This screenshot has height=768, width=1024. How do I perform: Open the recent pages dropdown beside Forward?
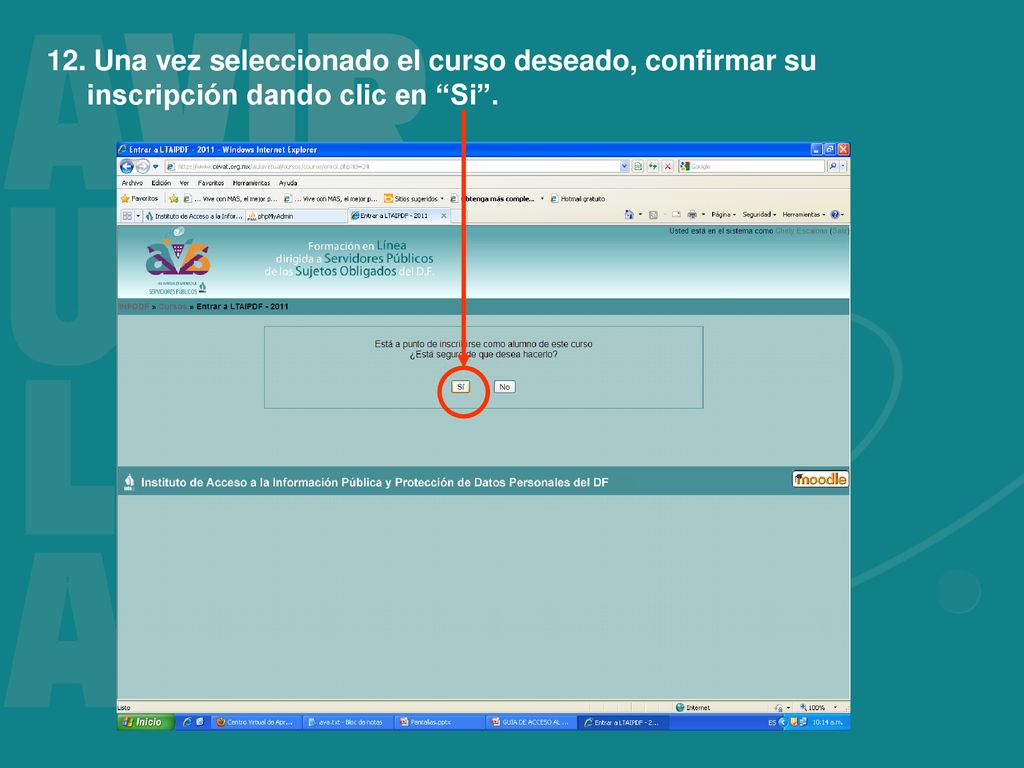[x=155, y=167]
